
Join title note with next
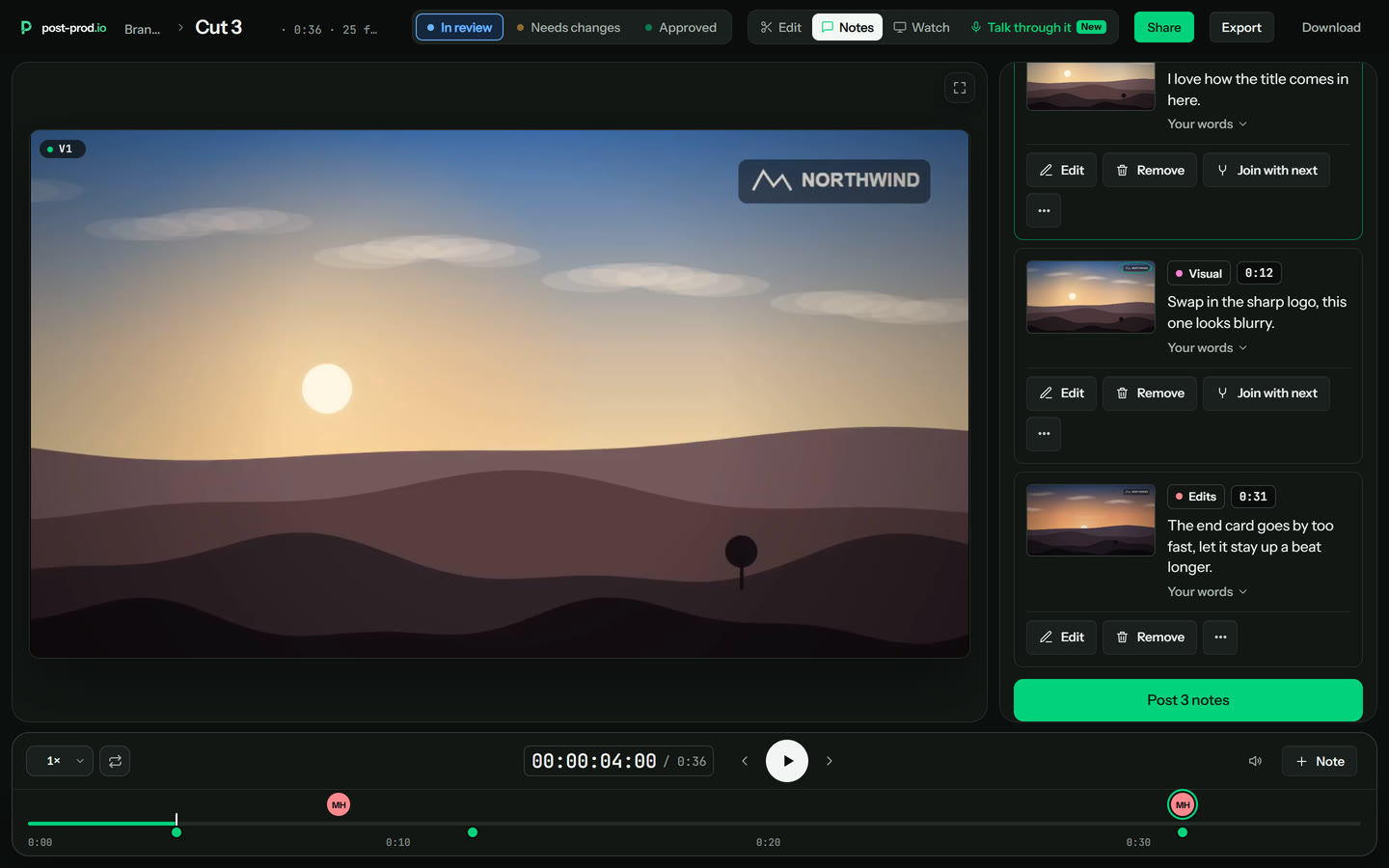[1266, 170]
